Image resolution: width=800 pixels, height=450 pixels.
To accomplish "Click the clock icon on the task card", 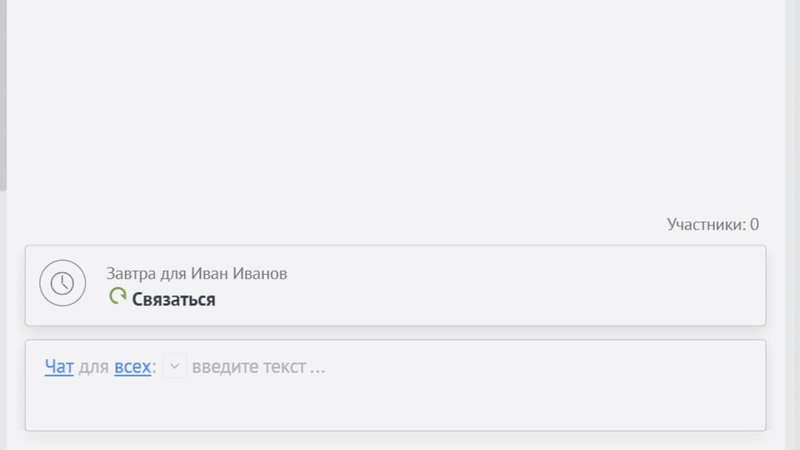I will click(x=62, y=283).
